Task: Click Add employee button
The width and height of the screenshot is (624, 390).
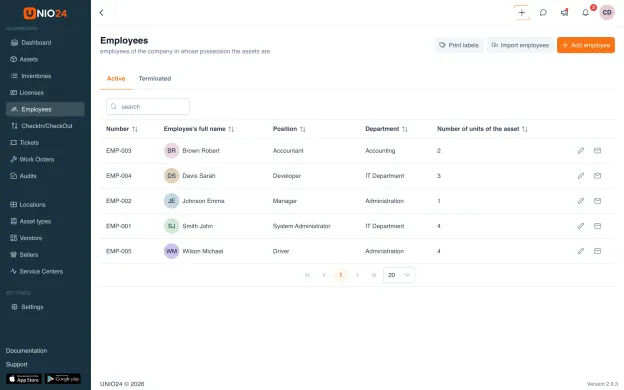Action: coord(586,45)
